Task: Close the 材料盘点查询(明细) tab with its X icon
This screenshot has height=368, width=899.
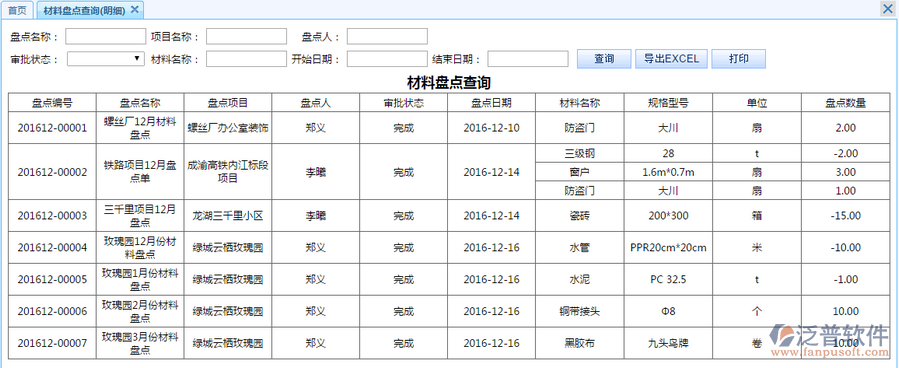Action: pos(135,9)
